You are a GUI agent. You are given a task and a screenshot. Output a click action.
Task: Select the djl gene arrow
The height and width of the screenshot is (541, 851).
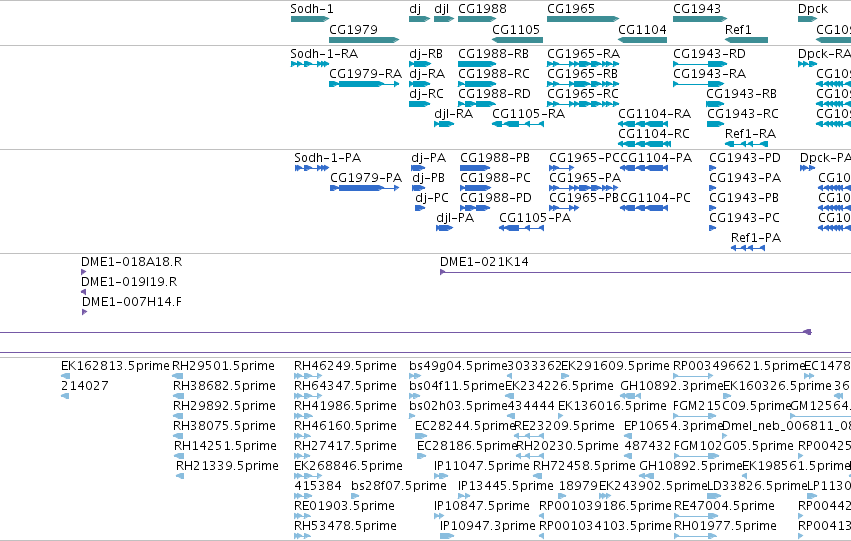click(444, 19)
